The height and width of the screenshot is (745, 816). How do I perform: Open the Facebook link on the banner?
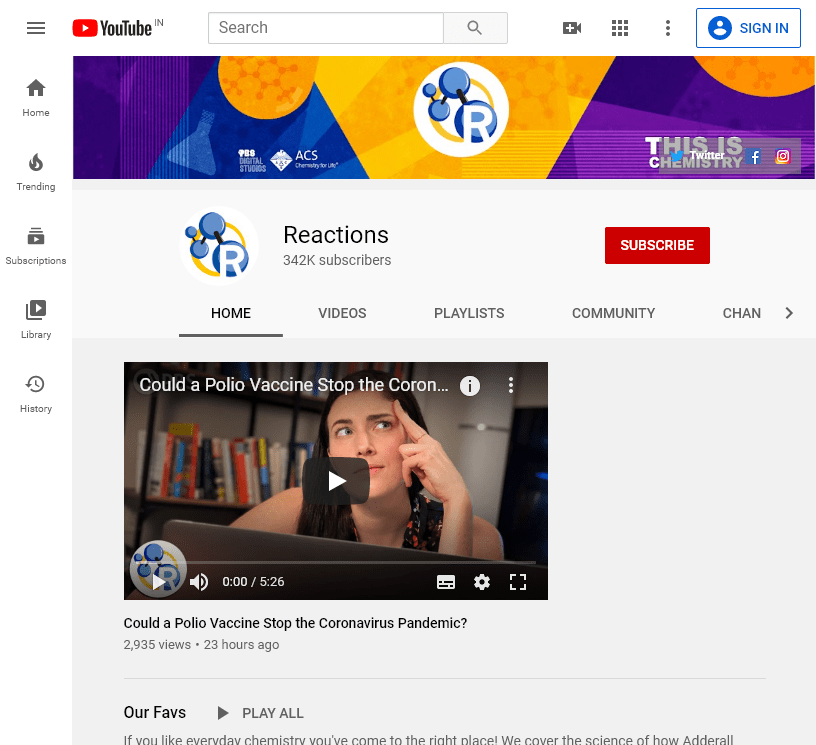pos(755,156)
